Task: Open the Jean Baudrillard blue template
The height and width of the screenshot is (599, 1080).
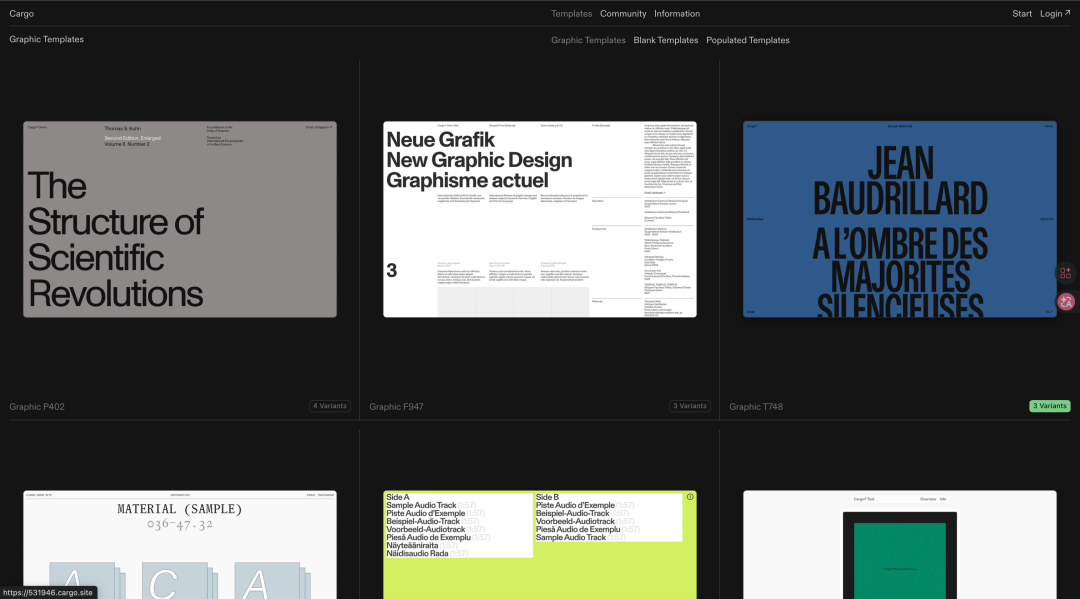Action: pos(900,219)
